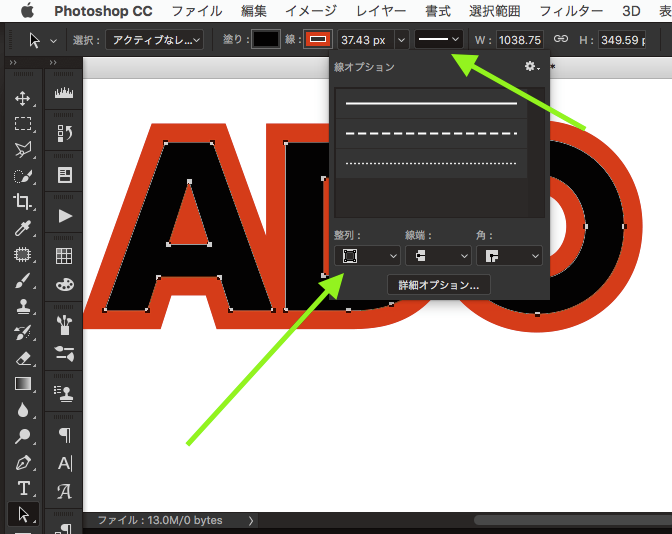Choose the dotted line stroke preset

click(431, 163)
